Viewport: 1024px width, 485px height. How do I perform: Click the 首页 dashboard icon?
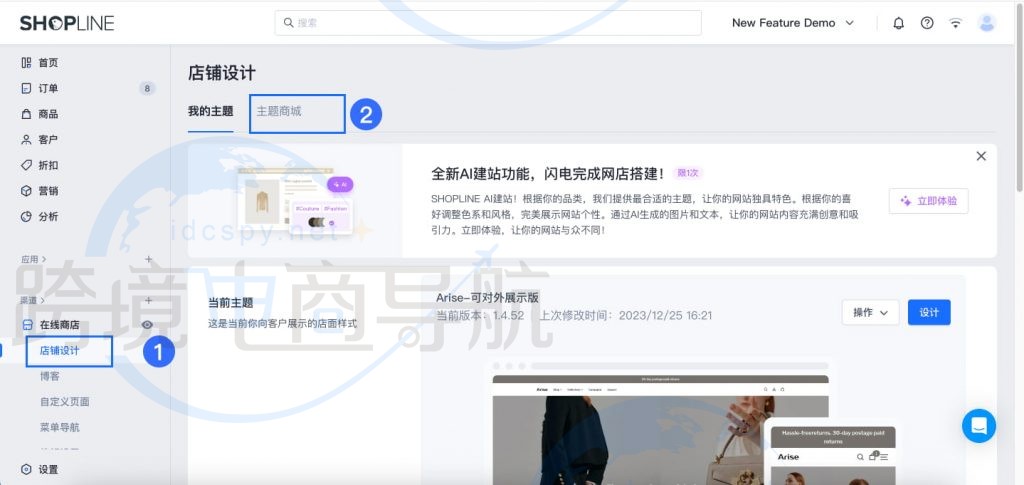click(x=26, y=63)
